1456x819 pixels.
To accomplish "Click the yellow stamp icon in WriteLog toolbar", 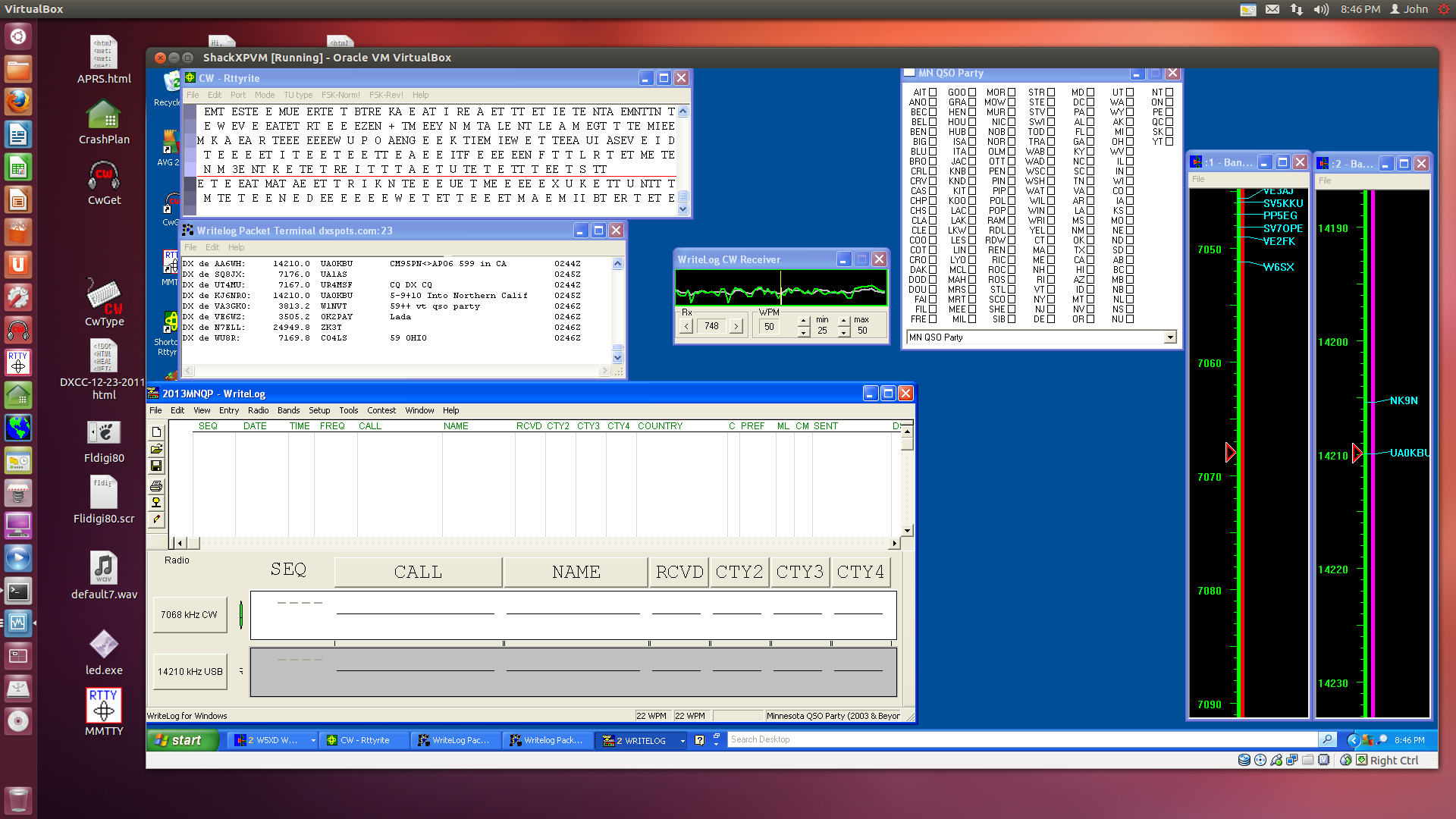I will coord(156,502).
